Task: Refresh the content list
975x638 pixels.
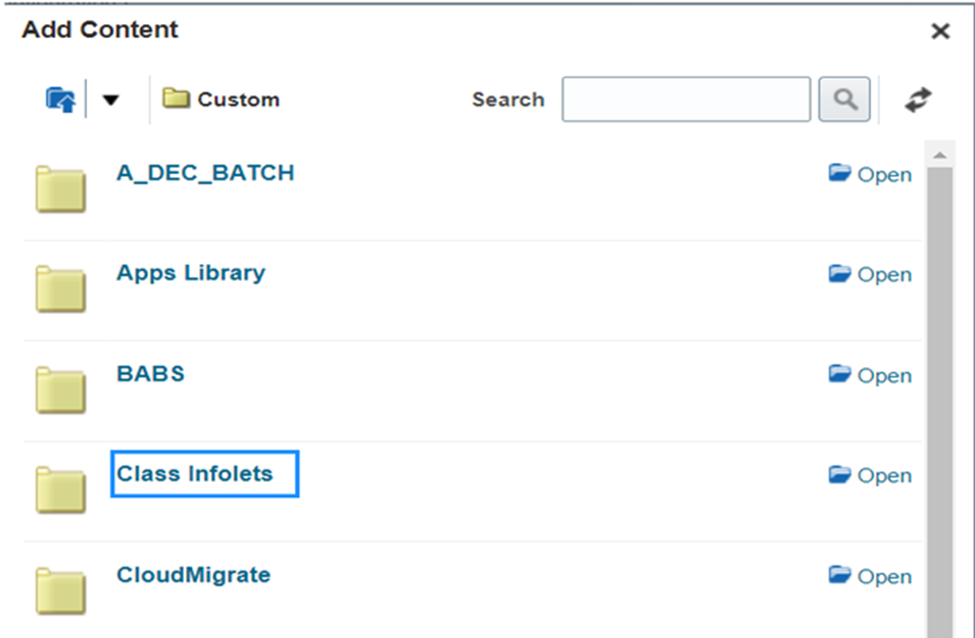Action: click(918, 99)
